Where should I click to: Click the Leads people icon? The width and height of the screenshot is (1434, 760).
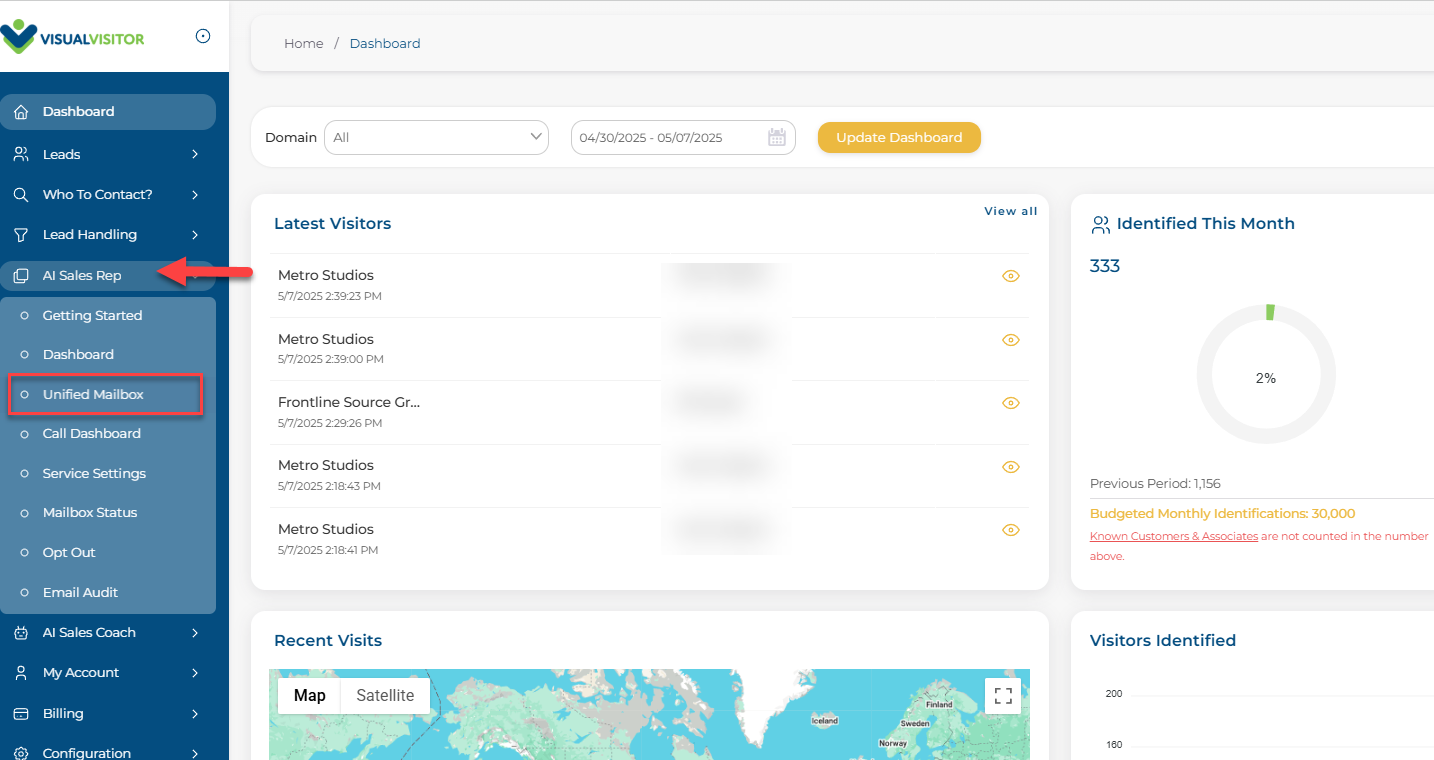[21, 154]
